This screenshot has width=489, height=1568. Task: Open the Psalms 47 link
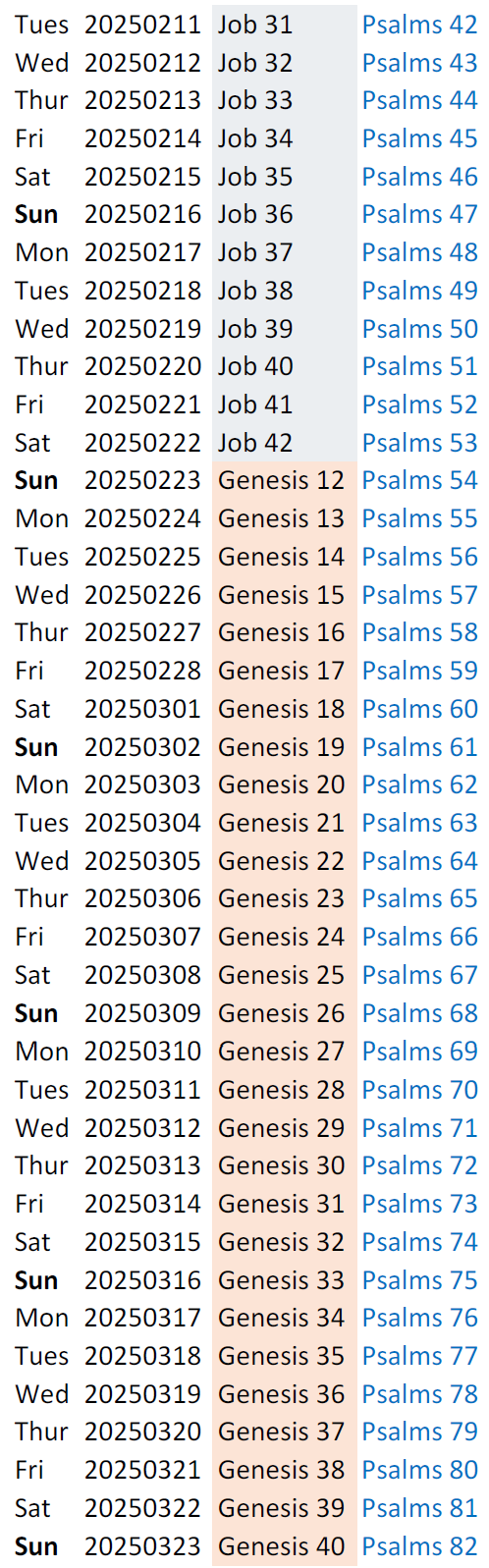click(x=419, y=214)
